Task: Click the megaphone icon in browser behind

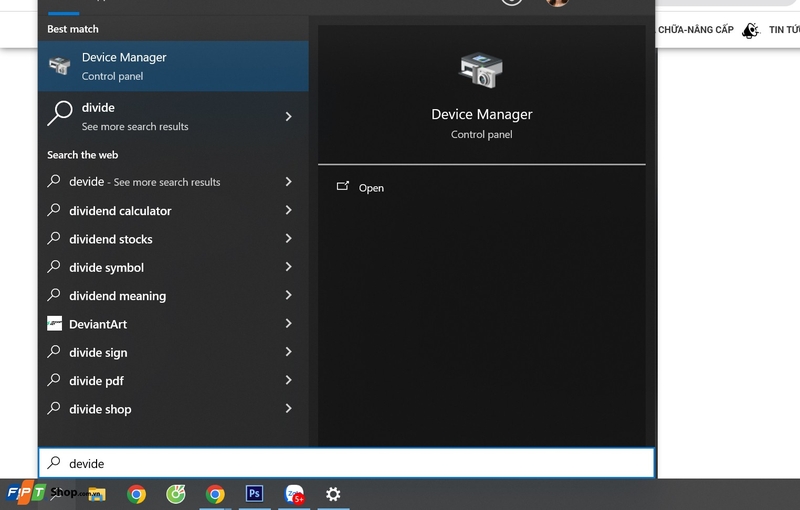Action: tap(751, 31)
